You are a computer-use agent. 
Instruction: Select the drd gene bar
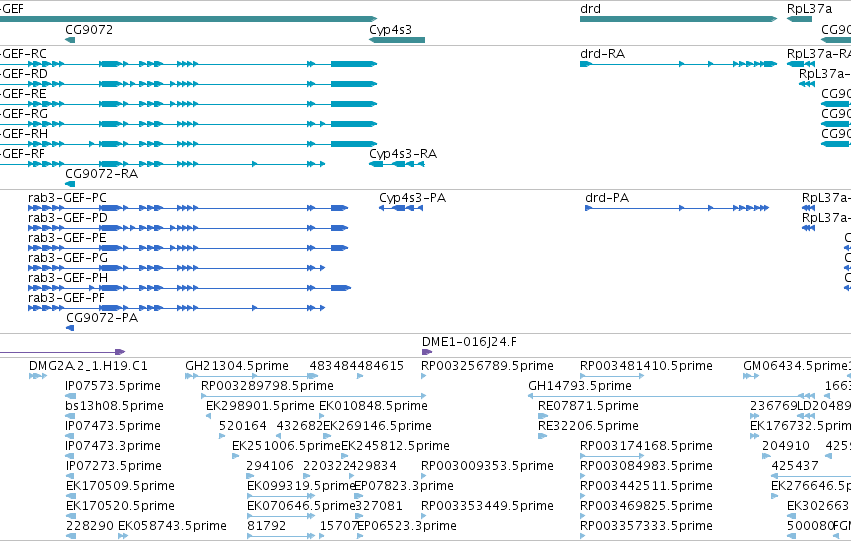[x=678, y=19]
